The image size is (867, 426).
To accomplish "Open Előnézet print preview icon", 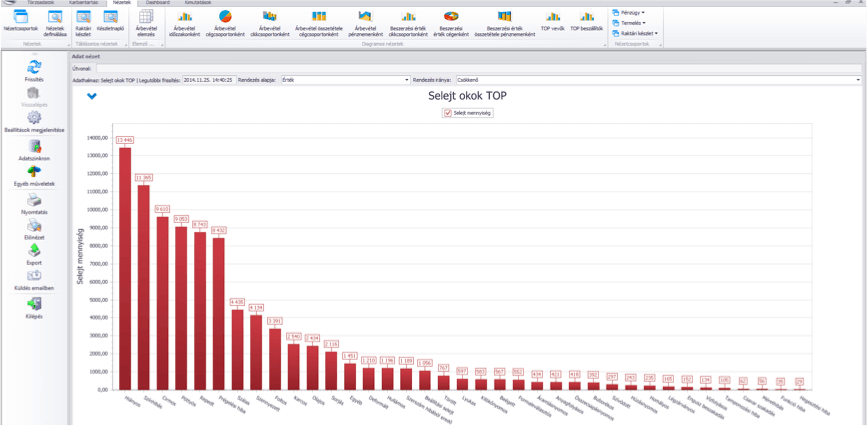I will point(34,225).
